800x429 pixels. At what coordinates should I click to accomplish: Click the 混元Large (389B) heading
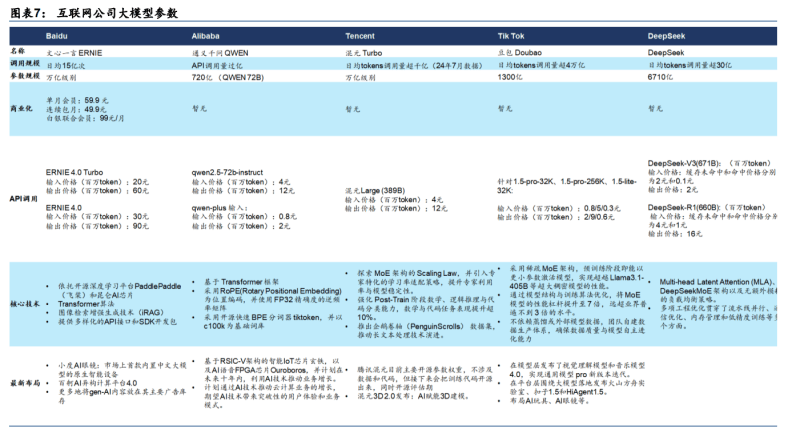[375, 191]
